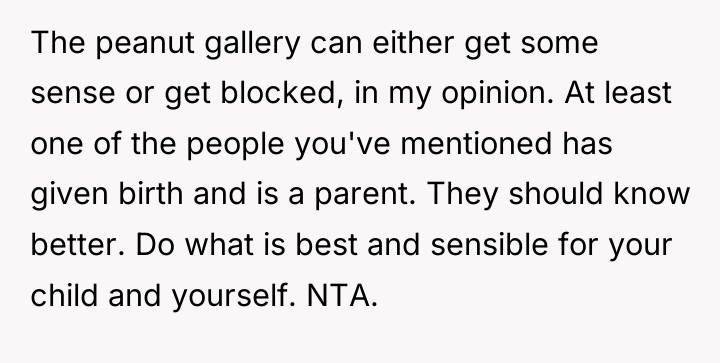Click the word "birth" in the comment
Viewport: 720px width, 363px height.
coord(151,193)
